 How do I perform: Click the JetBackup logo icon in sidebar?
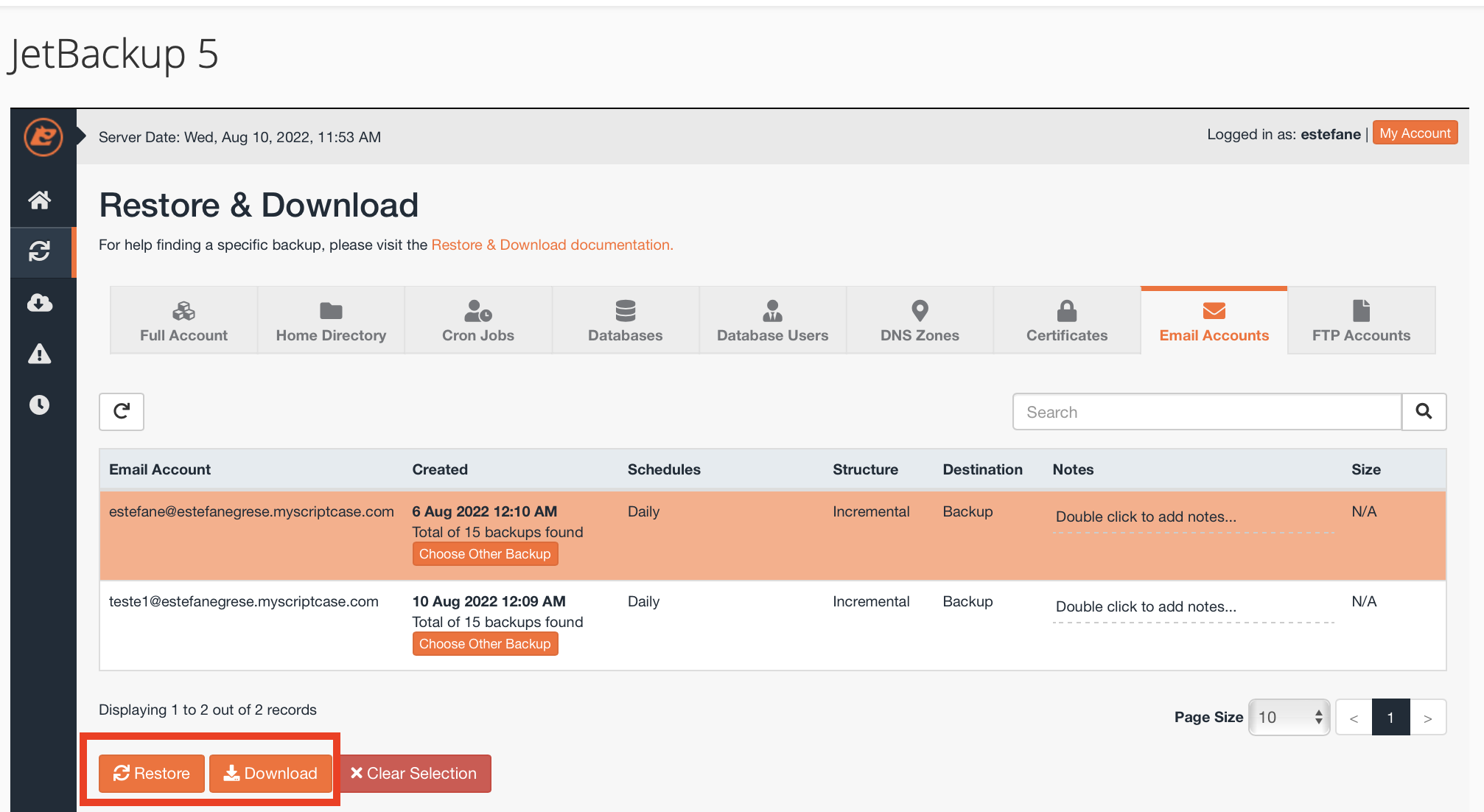click(x=43, y=137)
